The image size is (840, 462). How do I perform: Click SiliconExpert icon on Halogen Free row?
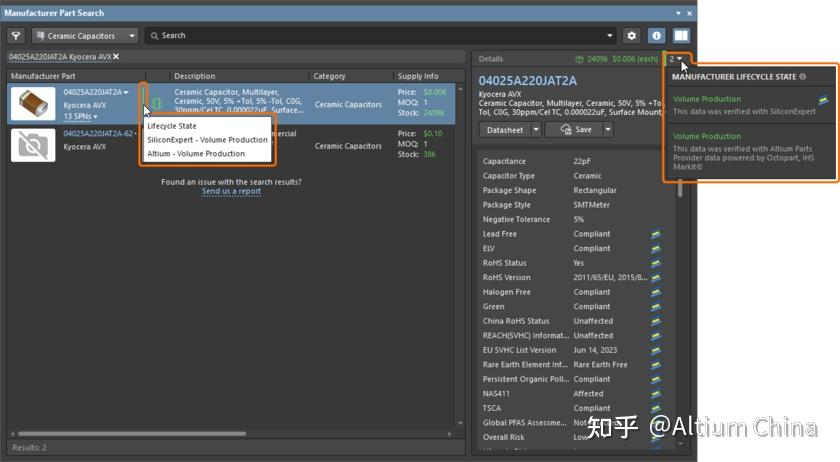[656, 292]
